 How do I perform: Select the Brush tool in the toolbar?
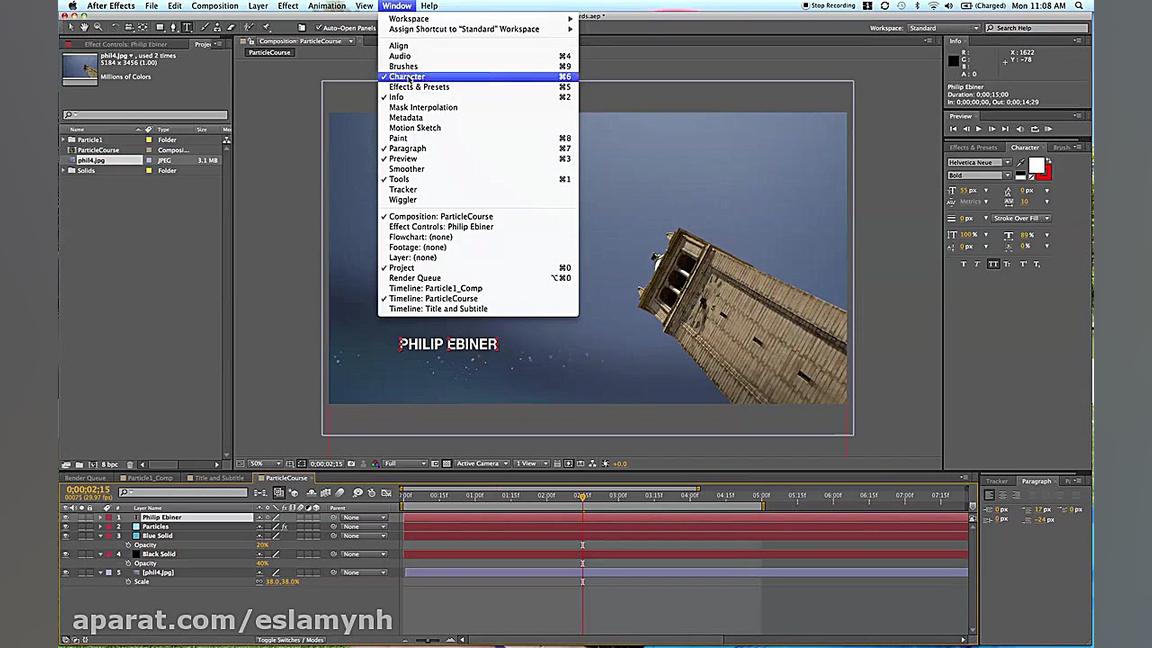point(204,27)
